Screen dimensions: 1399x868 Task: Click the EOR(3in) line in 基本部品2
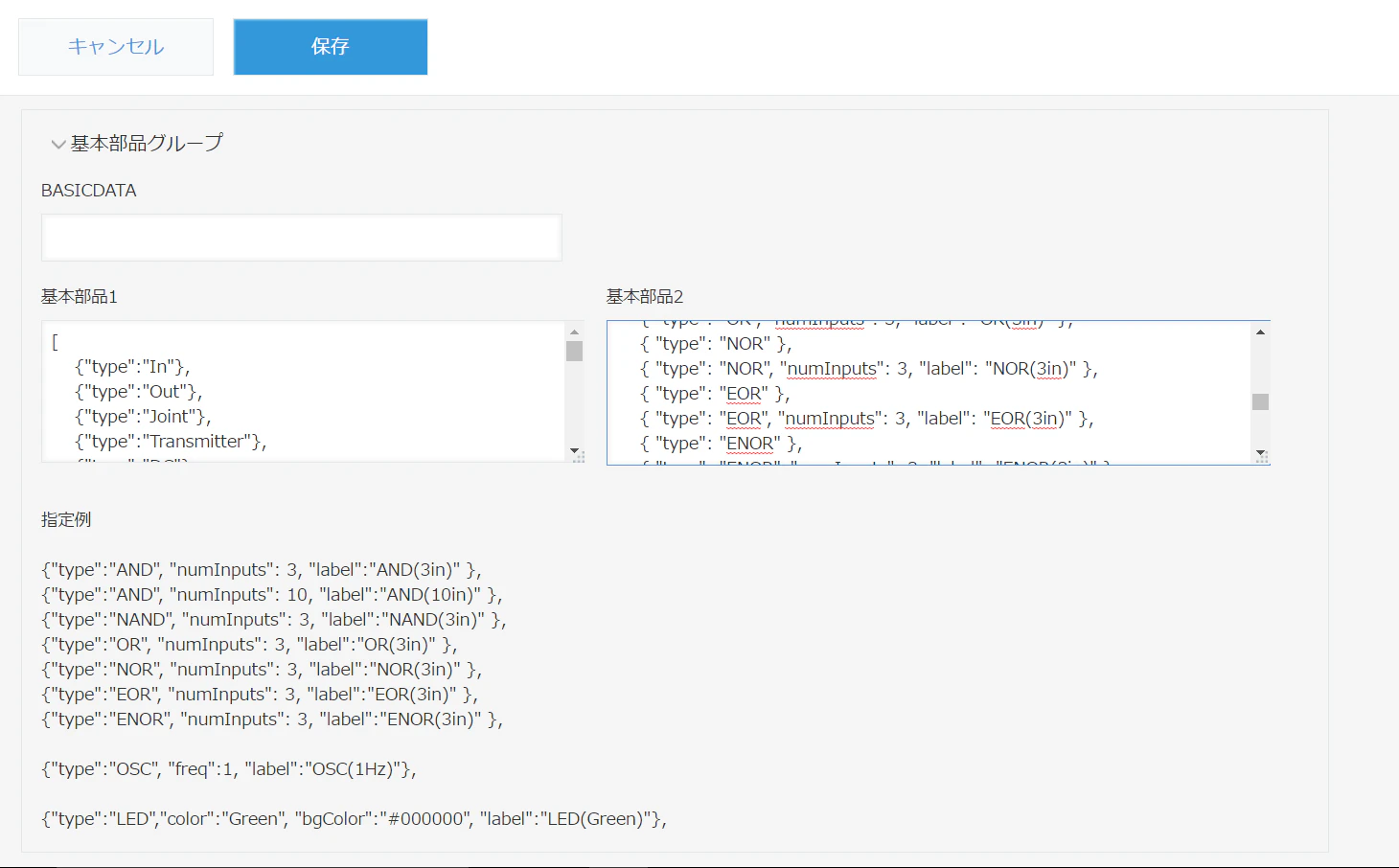867,419
